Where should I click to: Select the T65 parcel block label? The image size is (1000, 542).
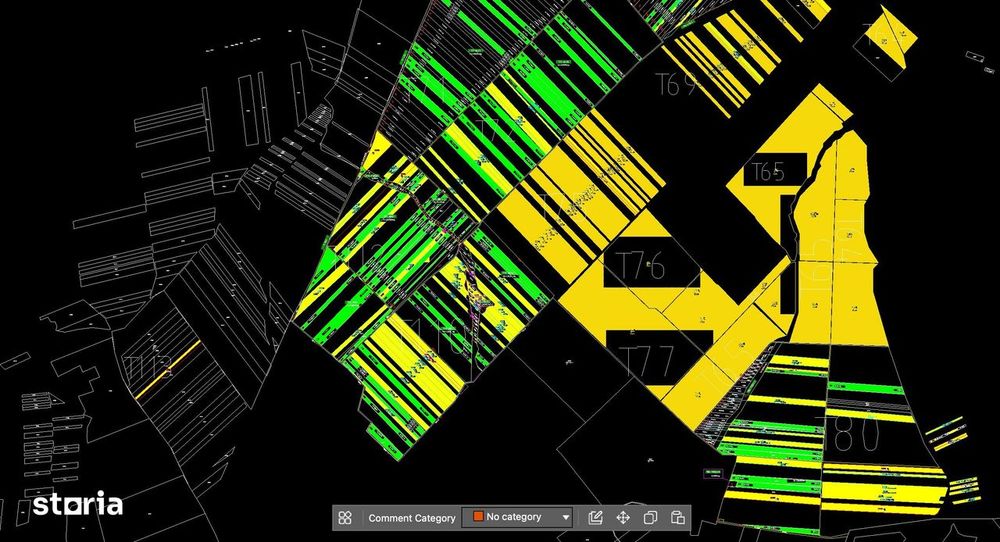(x=768, y=172)
